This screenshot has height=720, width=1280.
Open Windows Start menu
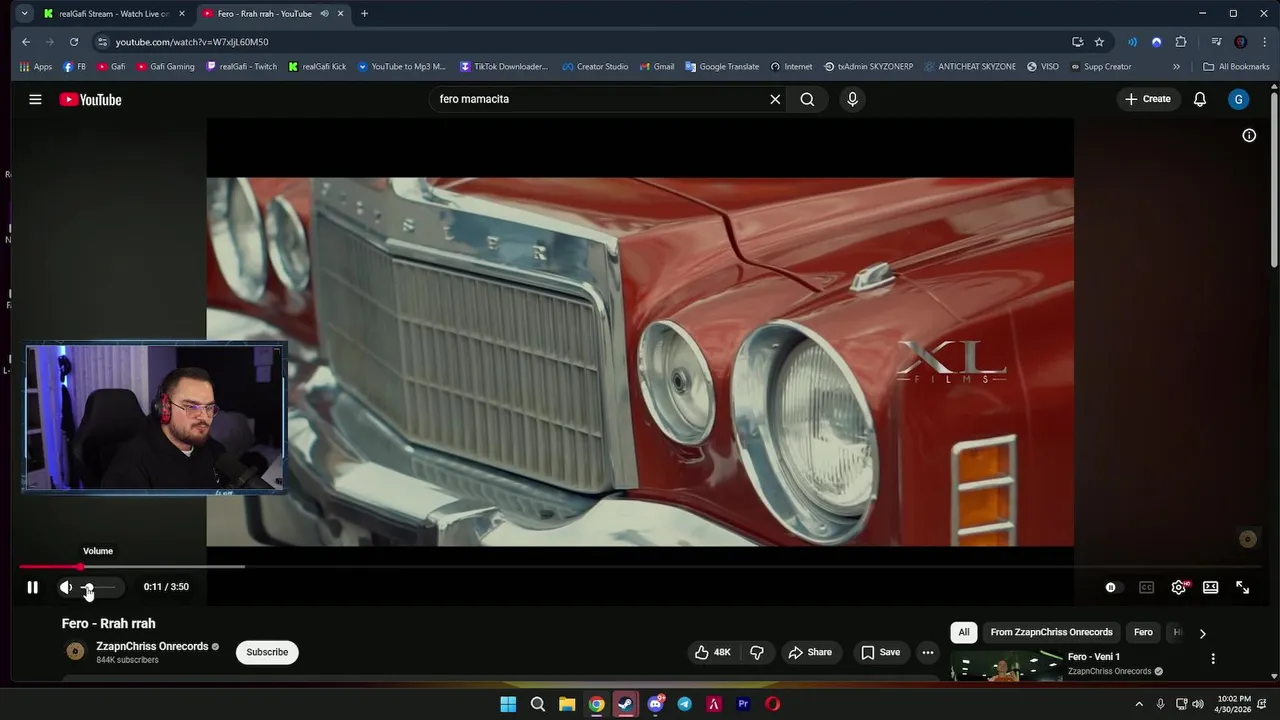[508, 704]
